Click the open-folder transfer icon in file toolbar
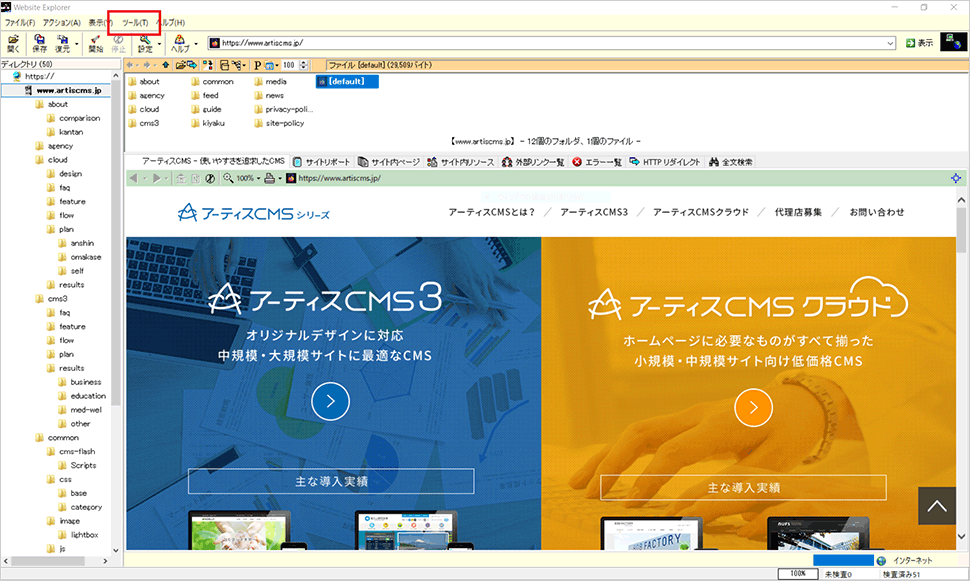The width and height of the screenshot is (970, 581). coord(186,65)
